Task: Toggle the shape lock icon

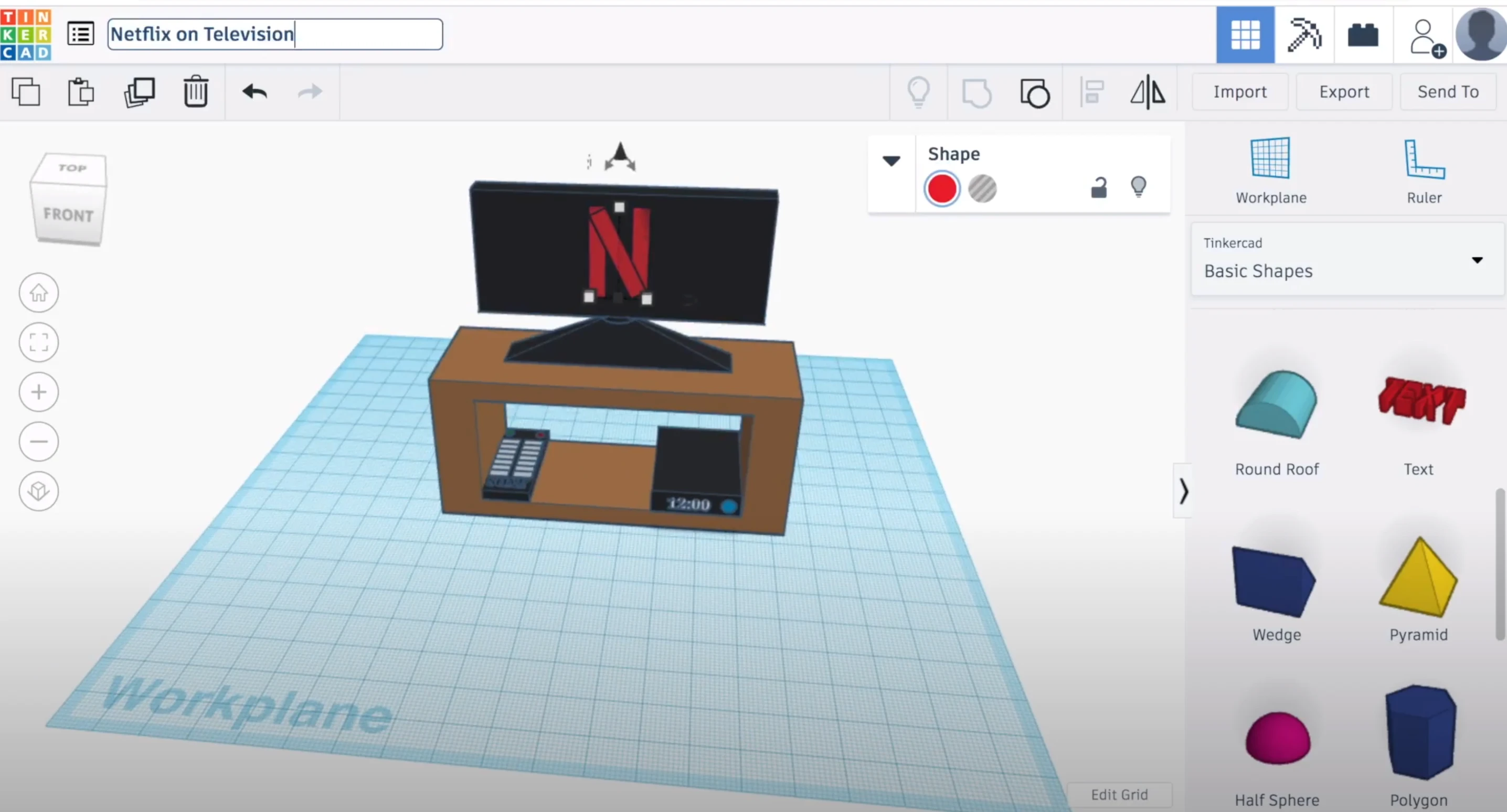Action: coord(1099,188)
